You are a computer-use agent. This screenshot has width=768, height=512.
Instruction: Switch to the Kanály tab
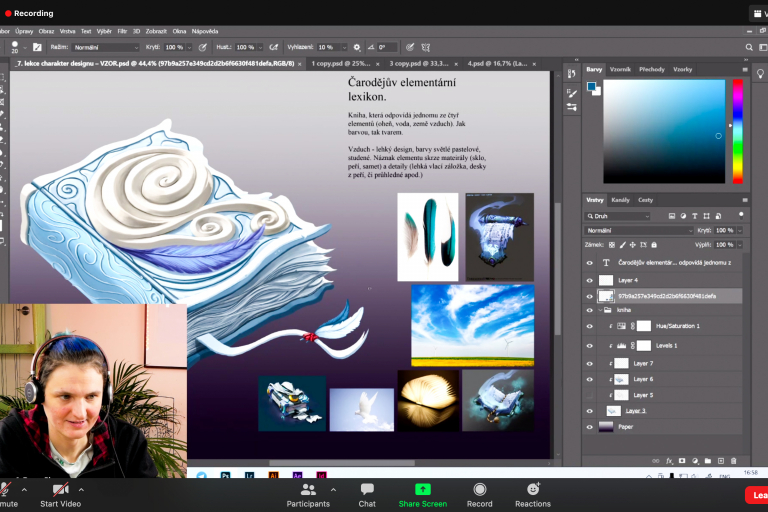[620, 200]
